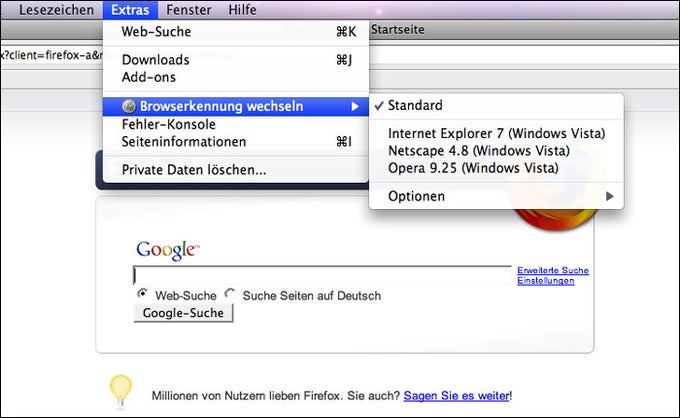Open the Hilfe menu
Screen dimensions: 680x418
point(242,10)
